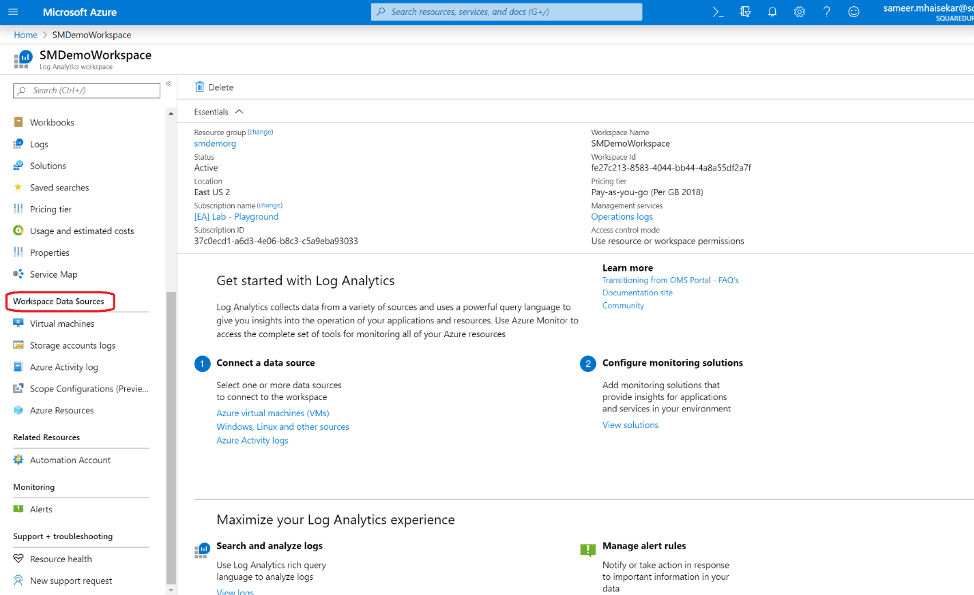Open the Documentation site link
Image resolution: width=974 pixels, height=595 pixels.
pyautogui.click(x=637, y=293)
